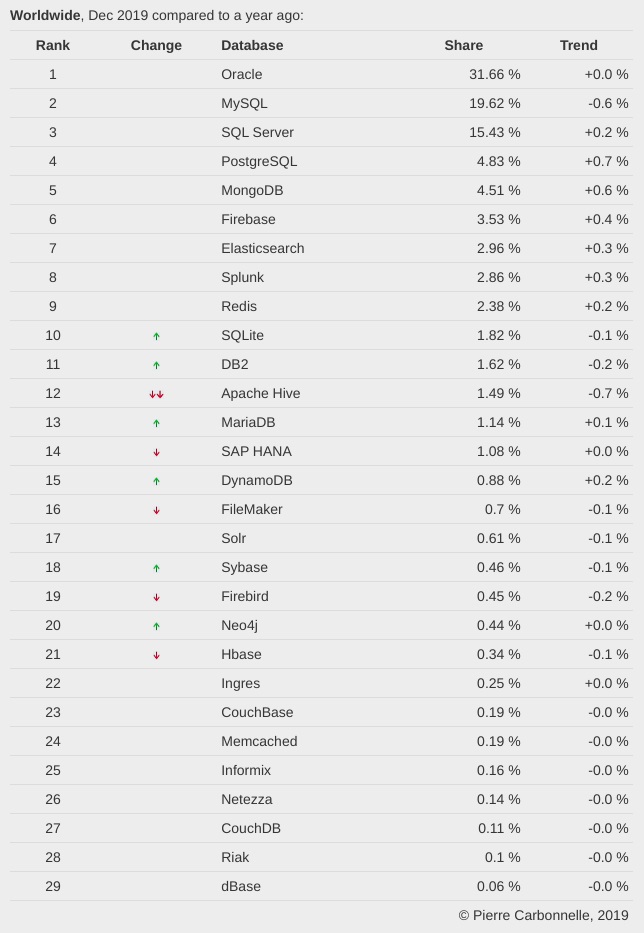The image size is (644, 933).
Task: Click the Share column header
Action: coord(463,45)
